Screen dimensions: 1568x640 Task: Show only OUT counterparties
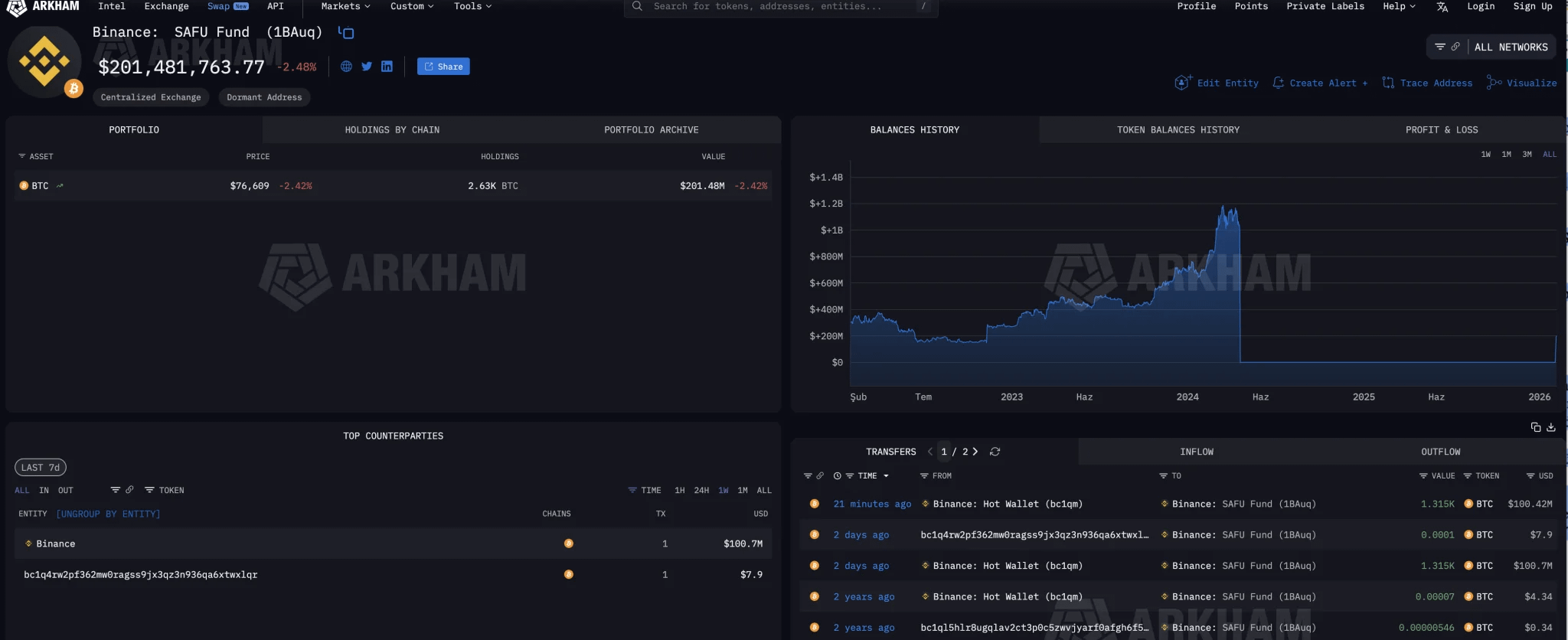pos(66,491)
